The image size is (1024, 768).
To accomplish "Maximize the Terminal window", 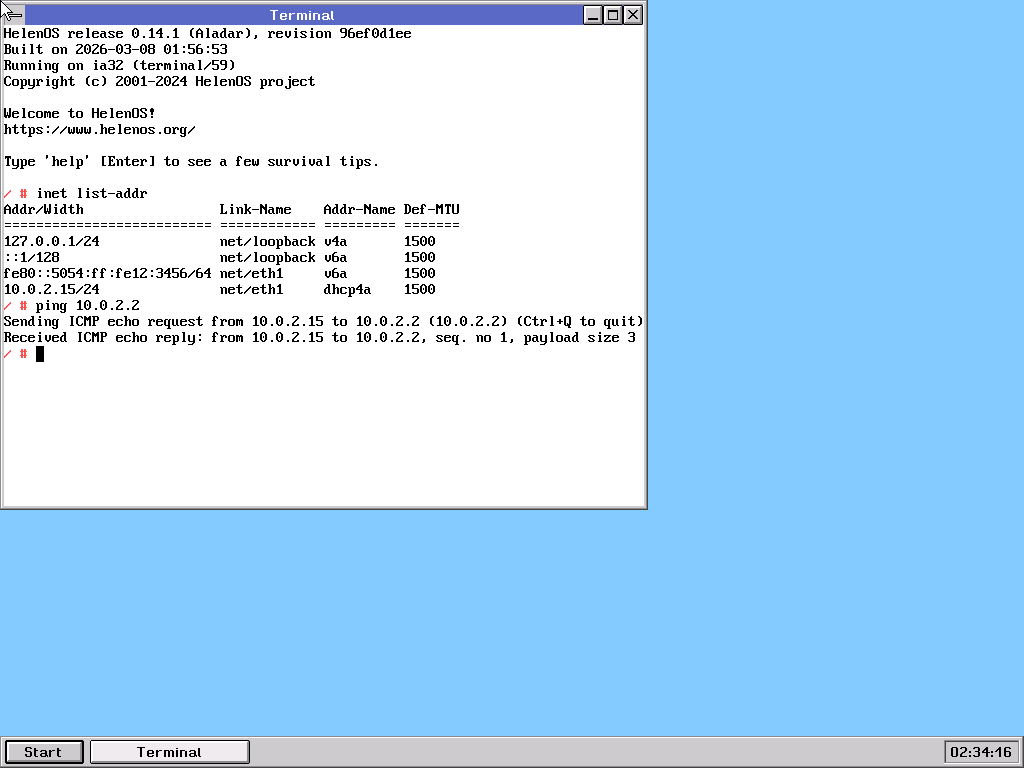I will pos(613,15).
